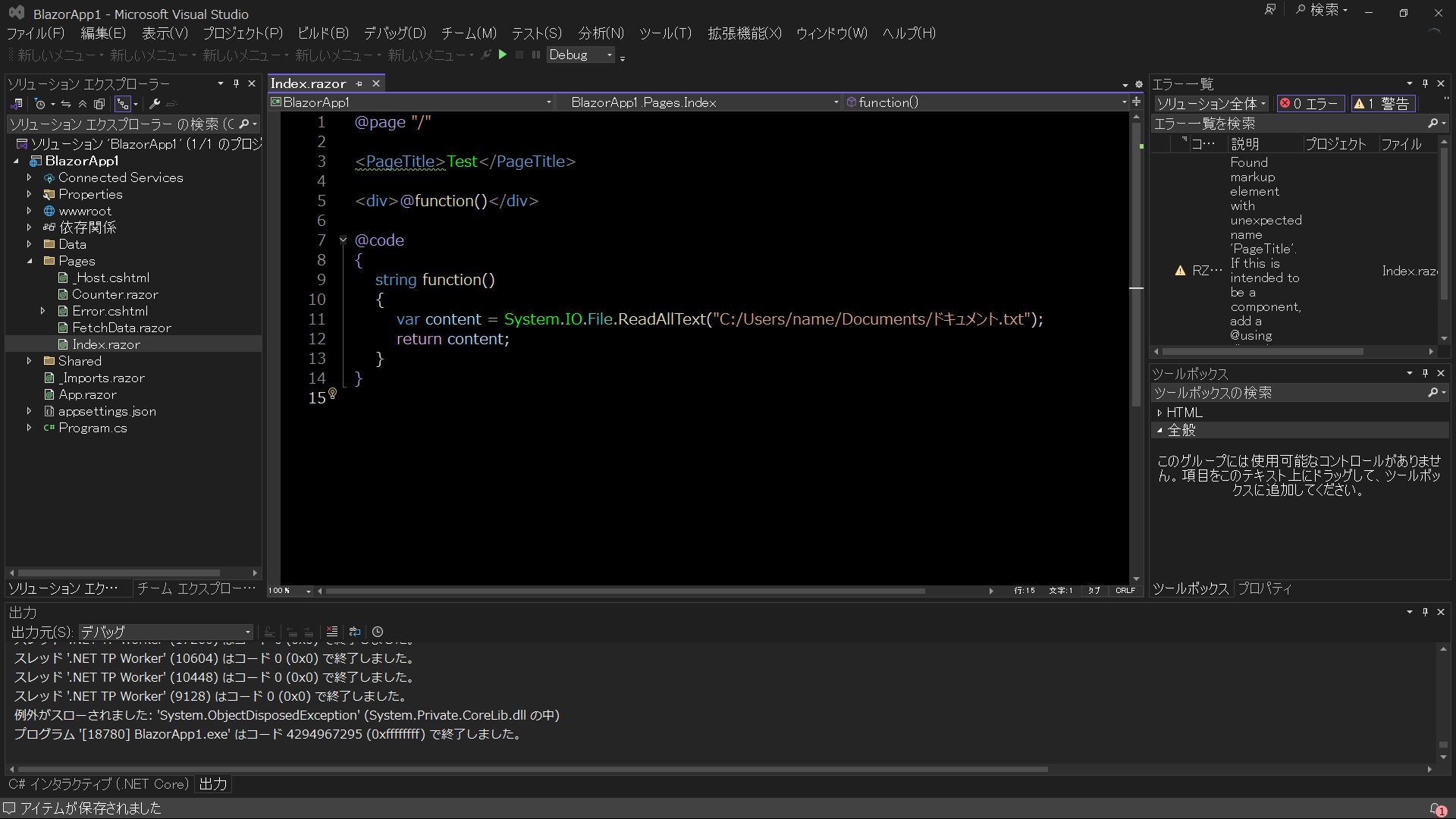This screenshot has height=819, width=1456.
Task: Click the switch views icon in Solution Explorer toolbar
Action: coord(16,104)
